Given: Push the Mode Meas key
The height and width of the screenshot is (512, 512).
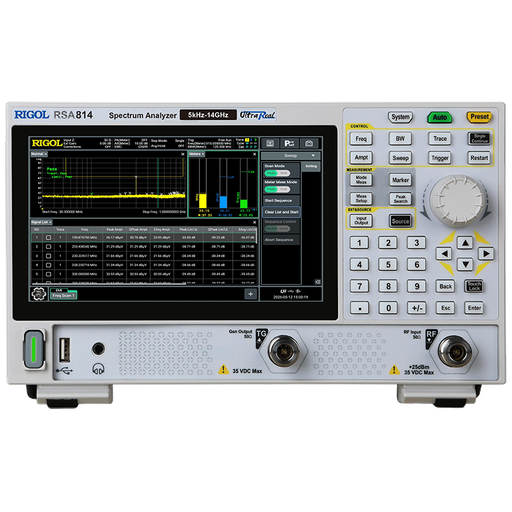Looking at the screenshot, I should (x=361, y=180).
